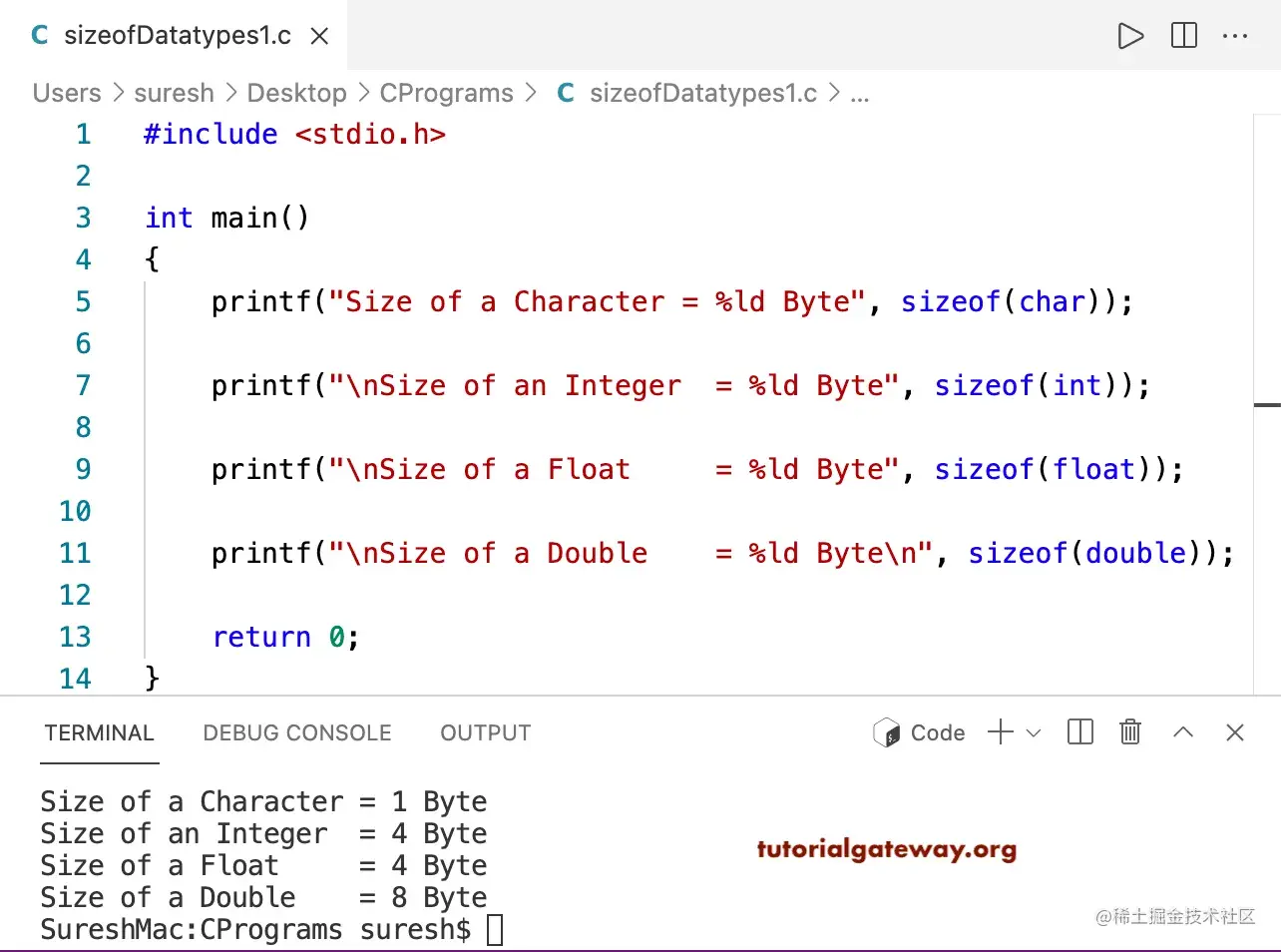
Task: Kill the terminal with the trash icon
Action: coord(1130,732)
